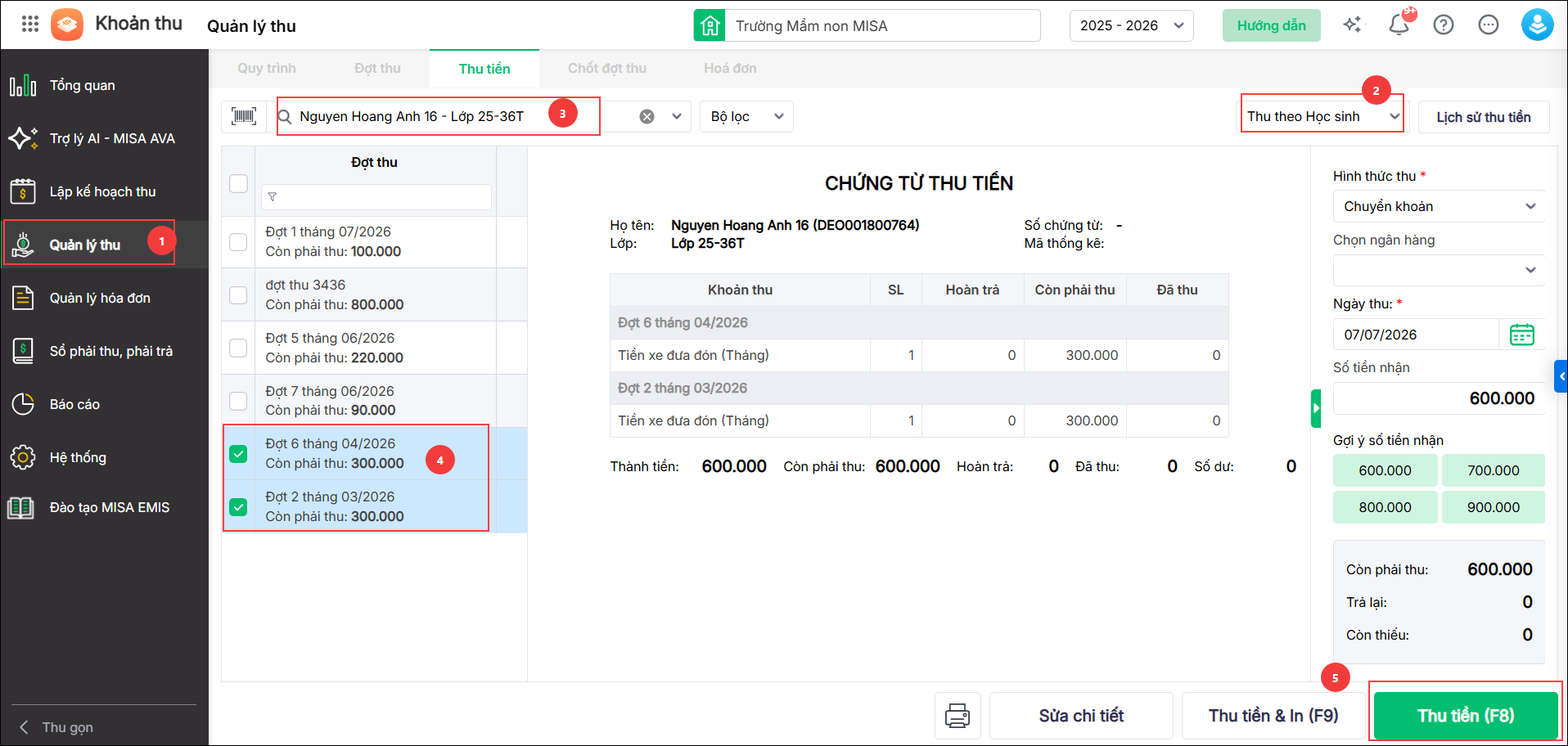Collapse the sidebar with Thu gọn
This screenshot has height=746, width=1568.
coord(57,727)
